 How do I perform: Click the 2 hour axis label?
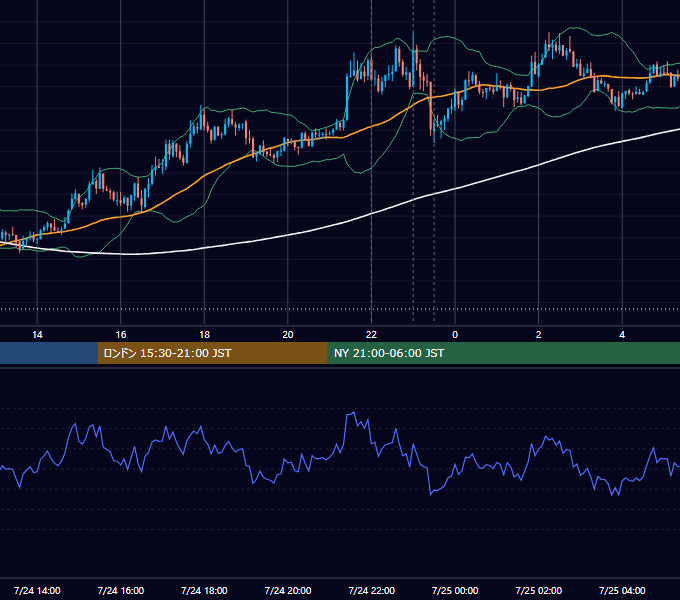539,335
